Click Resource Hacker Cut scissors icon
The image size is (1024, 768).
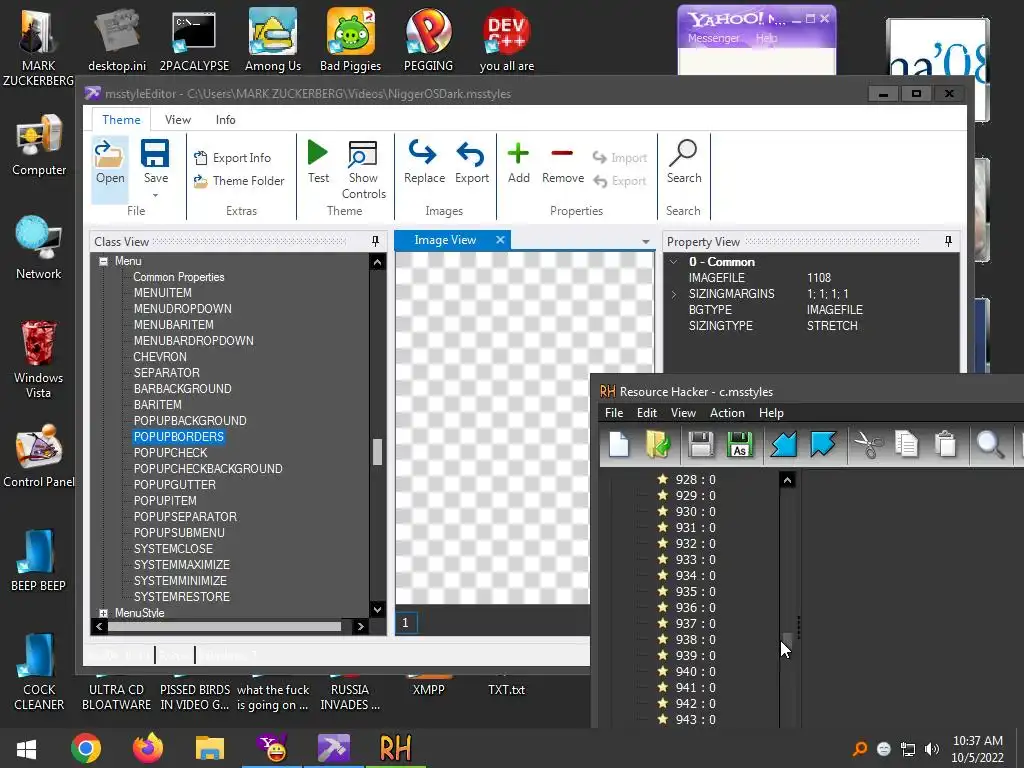(x=869, y=445)
